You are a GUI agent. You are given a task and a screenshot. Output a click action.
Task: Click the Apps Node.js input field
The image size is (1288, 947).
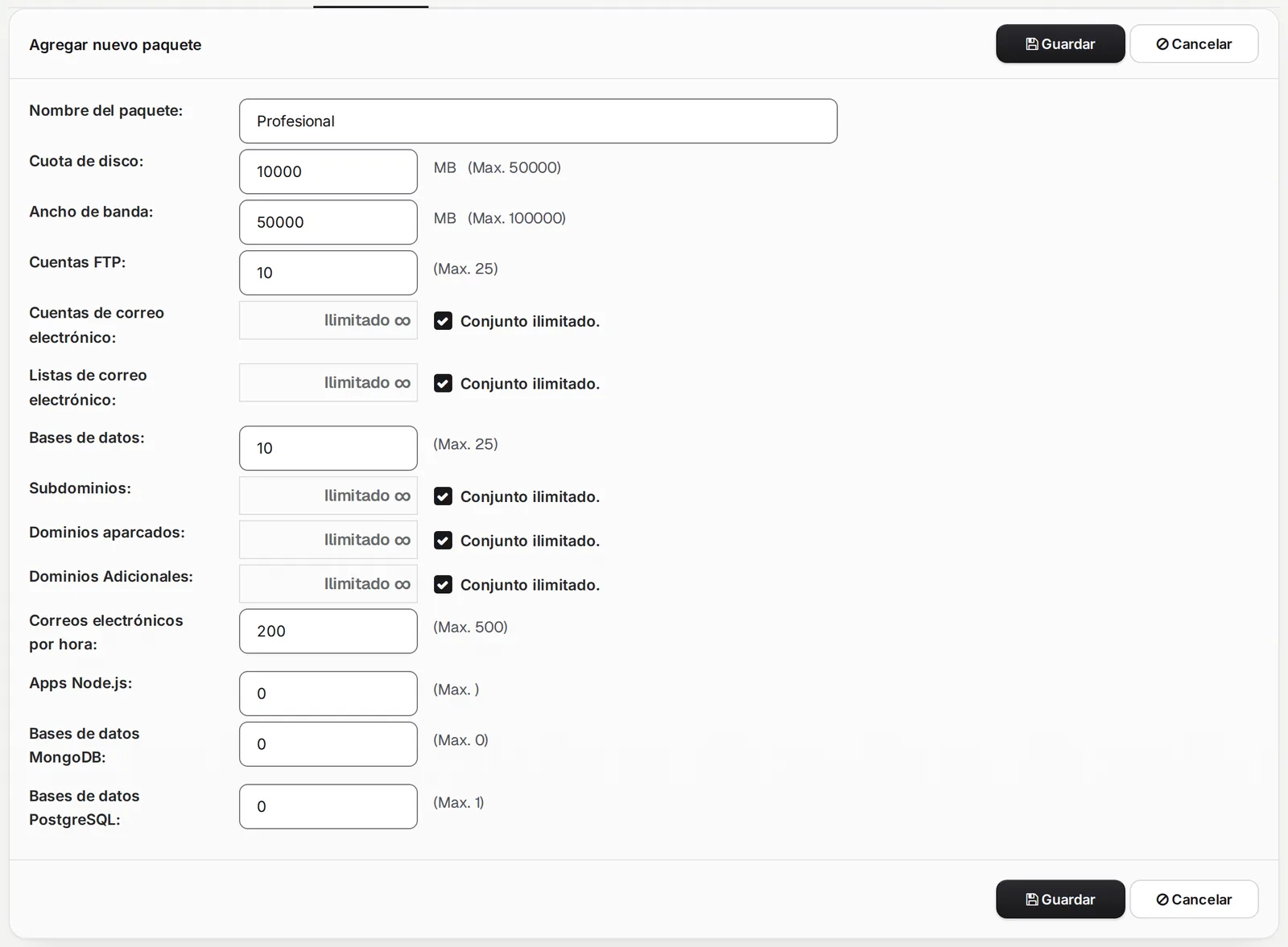(x=328, y=694)
